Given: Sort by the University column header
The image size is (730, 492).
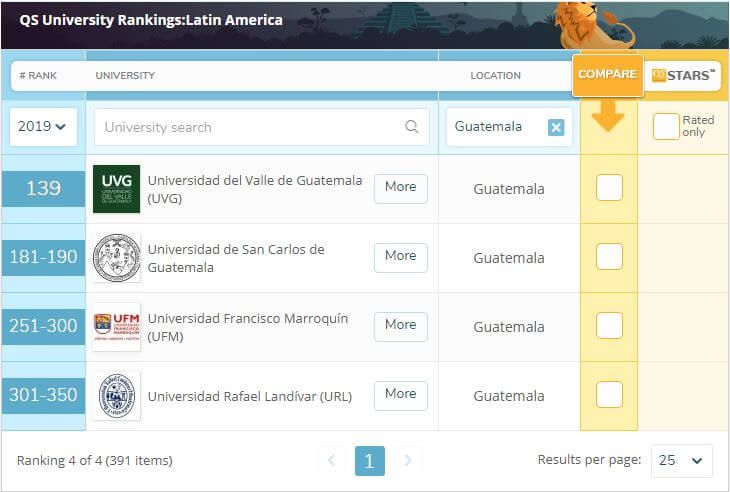Looking at the screenshot, I should [x=125, y=75].
